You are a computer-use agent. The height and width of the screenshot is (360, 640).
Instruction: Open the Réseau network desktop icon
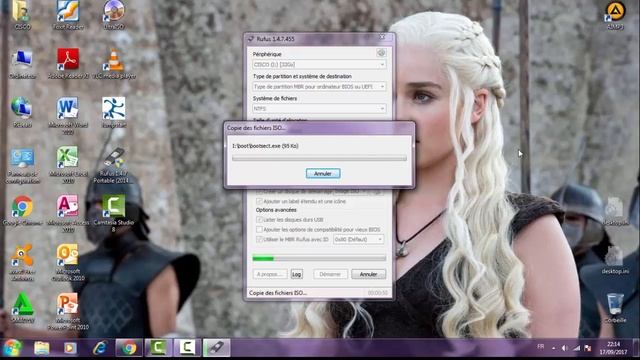(22, 112)
